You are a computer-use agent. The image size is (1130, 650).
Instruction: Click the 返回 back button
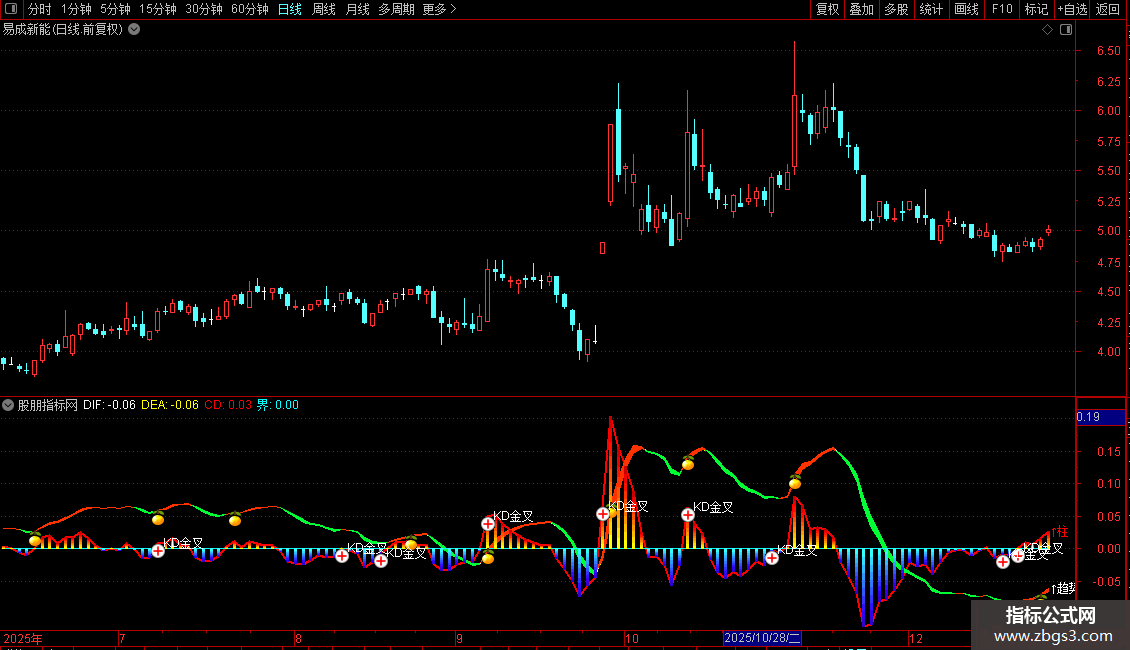pyautogui.click(x=1108, y=10)
